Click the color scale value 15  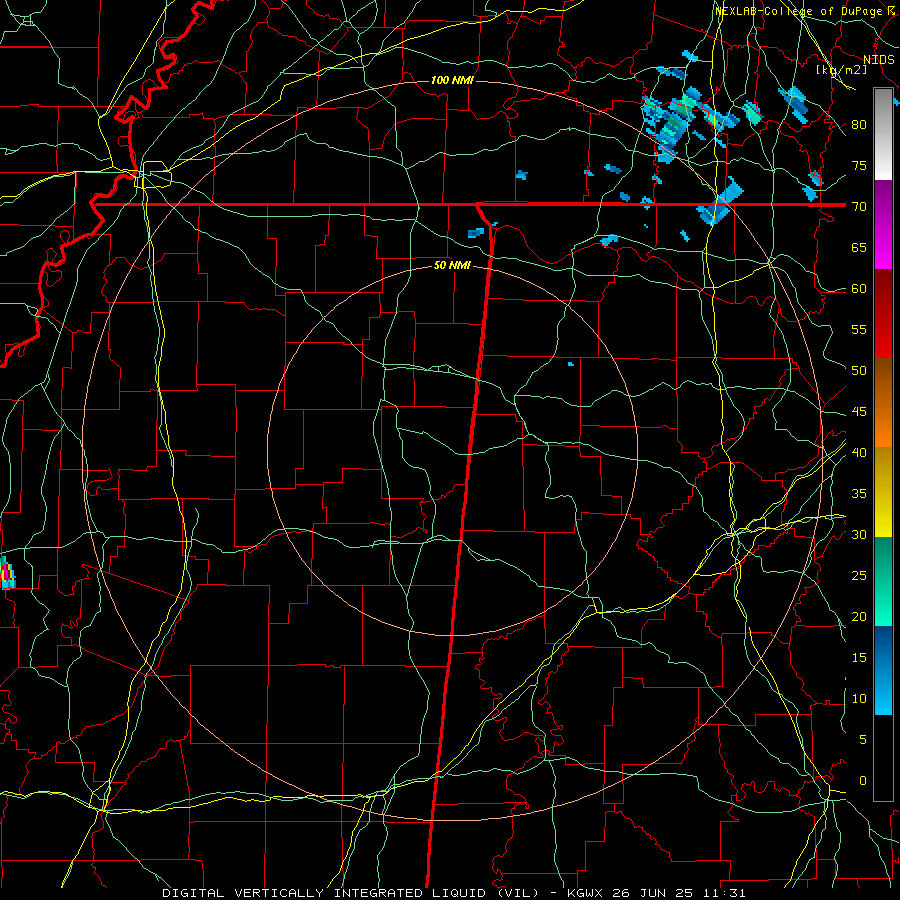859,657
